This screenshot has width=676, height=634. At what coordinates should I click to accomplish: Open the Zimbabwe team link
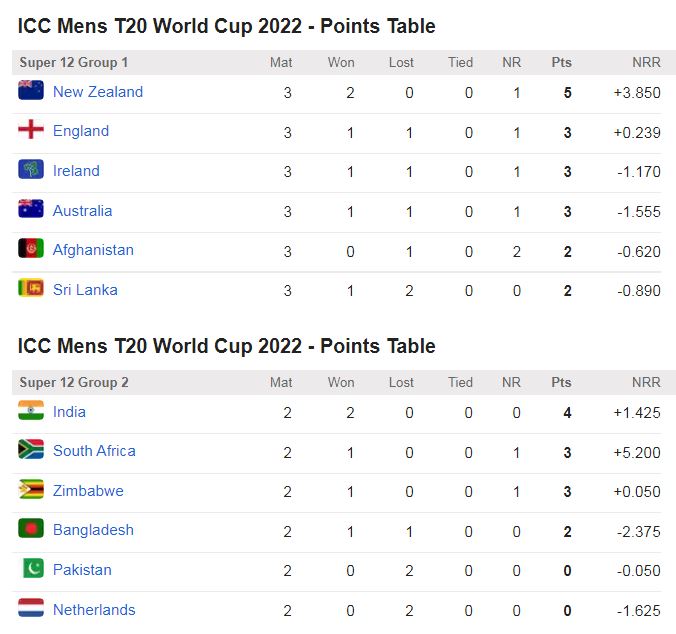(88, 491)
